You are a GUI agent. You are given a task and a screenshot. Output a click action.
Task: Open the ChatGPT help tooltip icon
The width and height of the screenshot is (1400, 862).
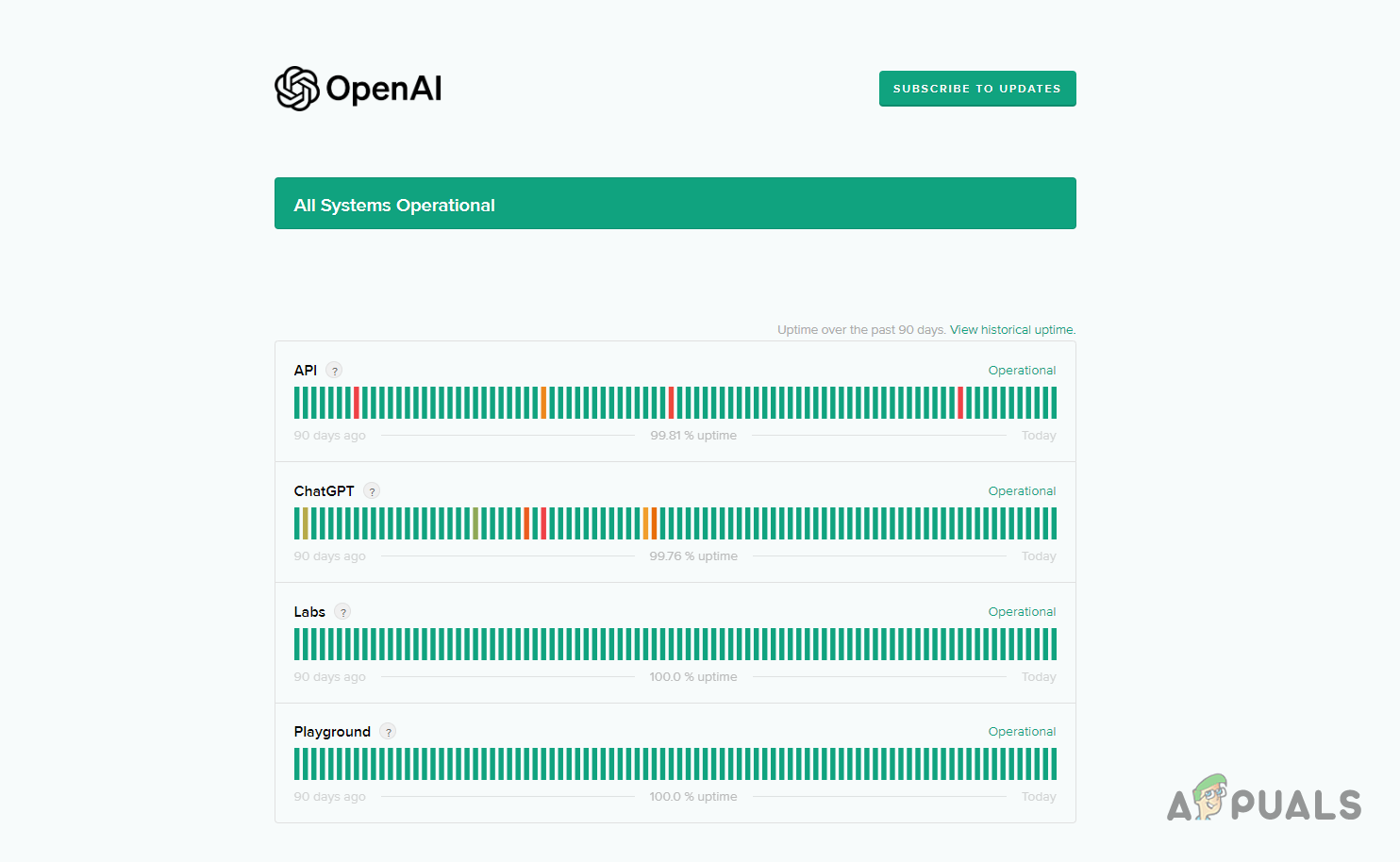tap(371, 490)
